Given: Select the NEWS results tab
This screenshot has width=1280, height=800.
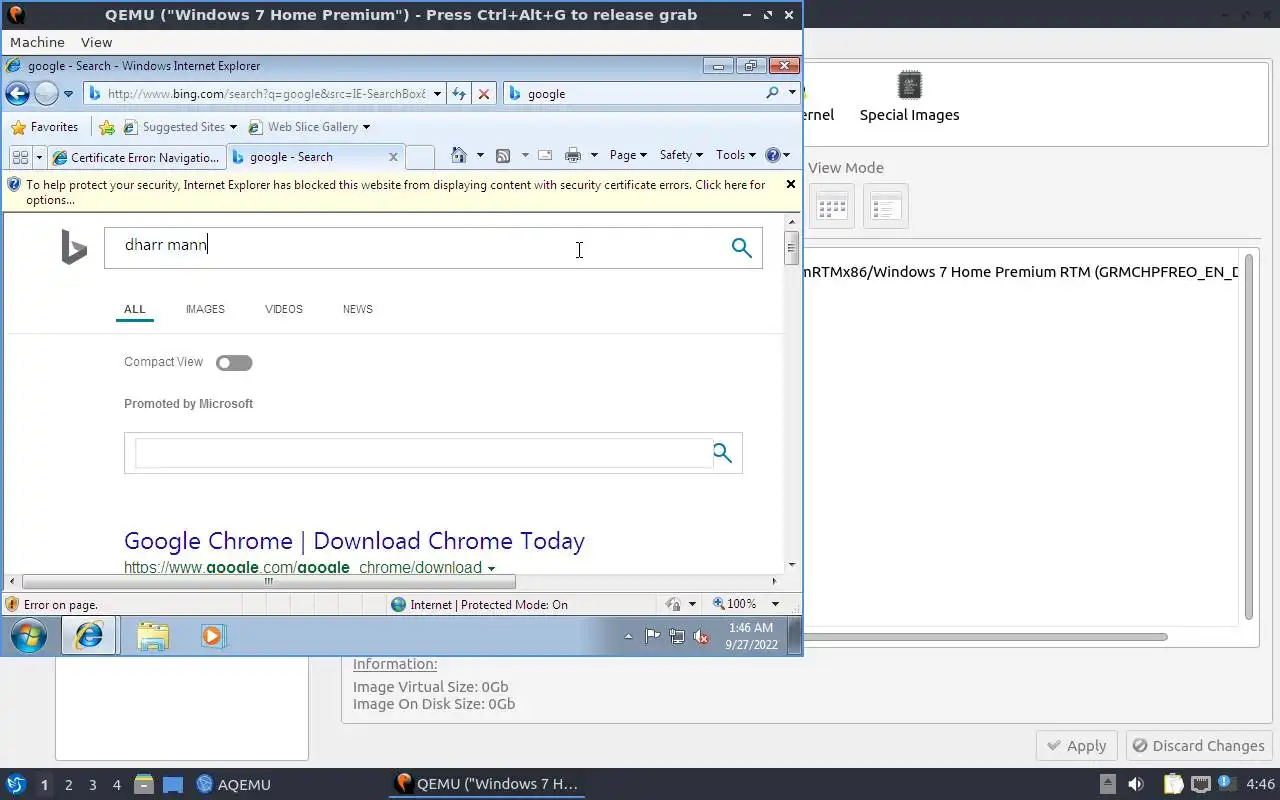Looking at the screenshot, I should pyautogui.click(x=358, y=309).
